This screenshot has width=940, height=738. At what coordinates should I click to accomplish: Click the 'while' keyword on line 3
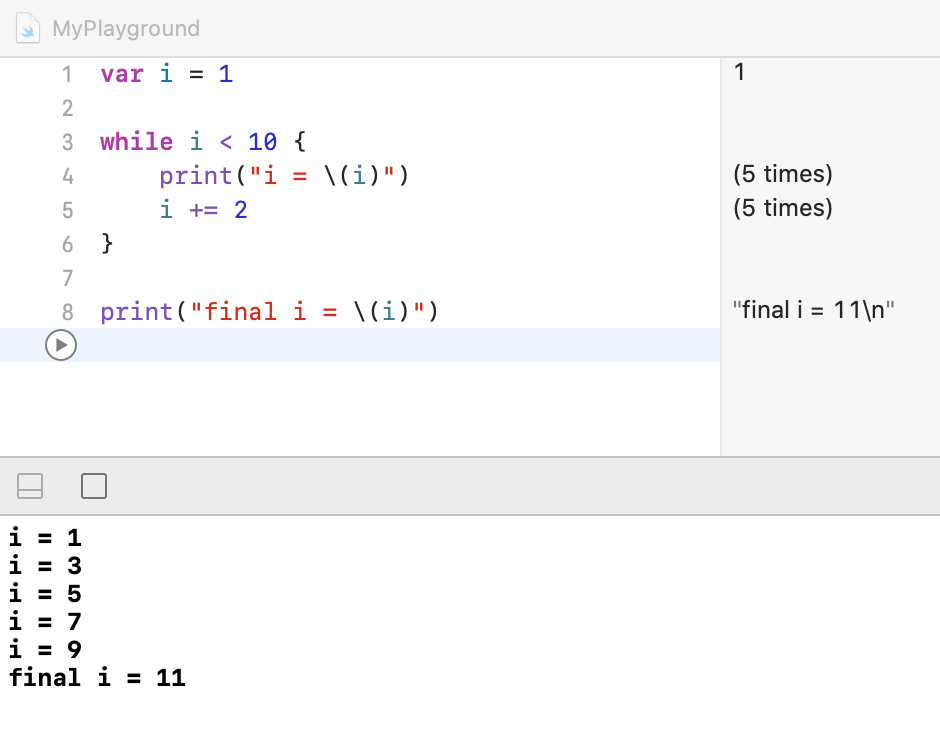(137, 142)
